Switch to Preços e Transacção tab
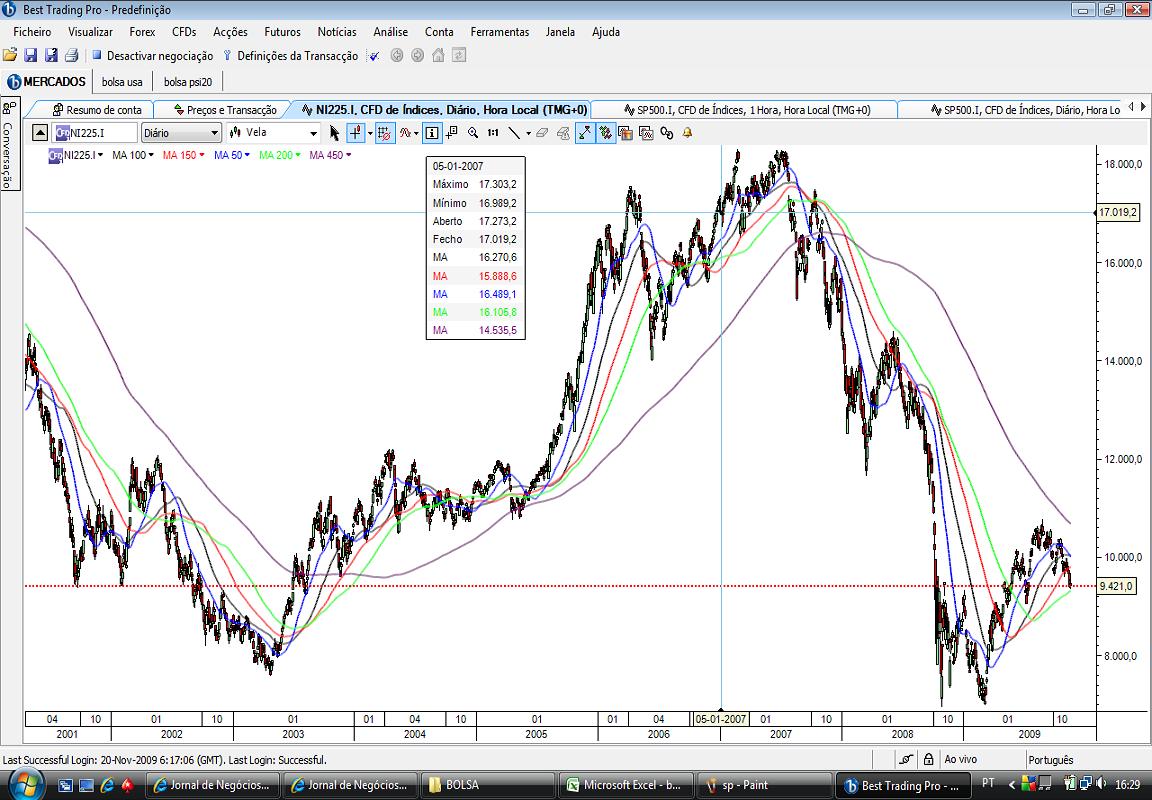This screenshot has width=1152, height=800. (x=225, y=109)
